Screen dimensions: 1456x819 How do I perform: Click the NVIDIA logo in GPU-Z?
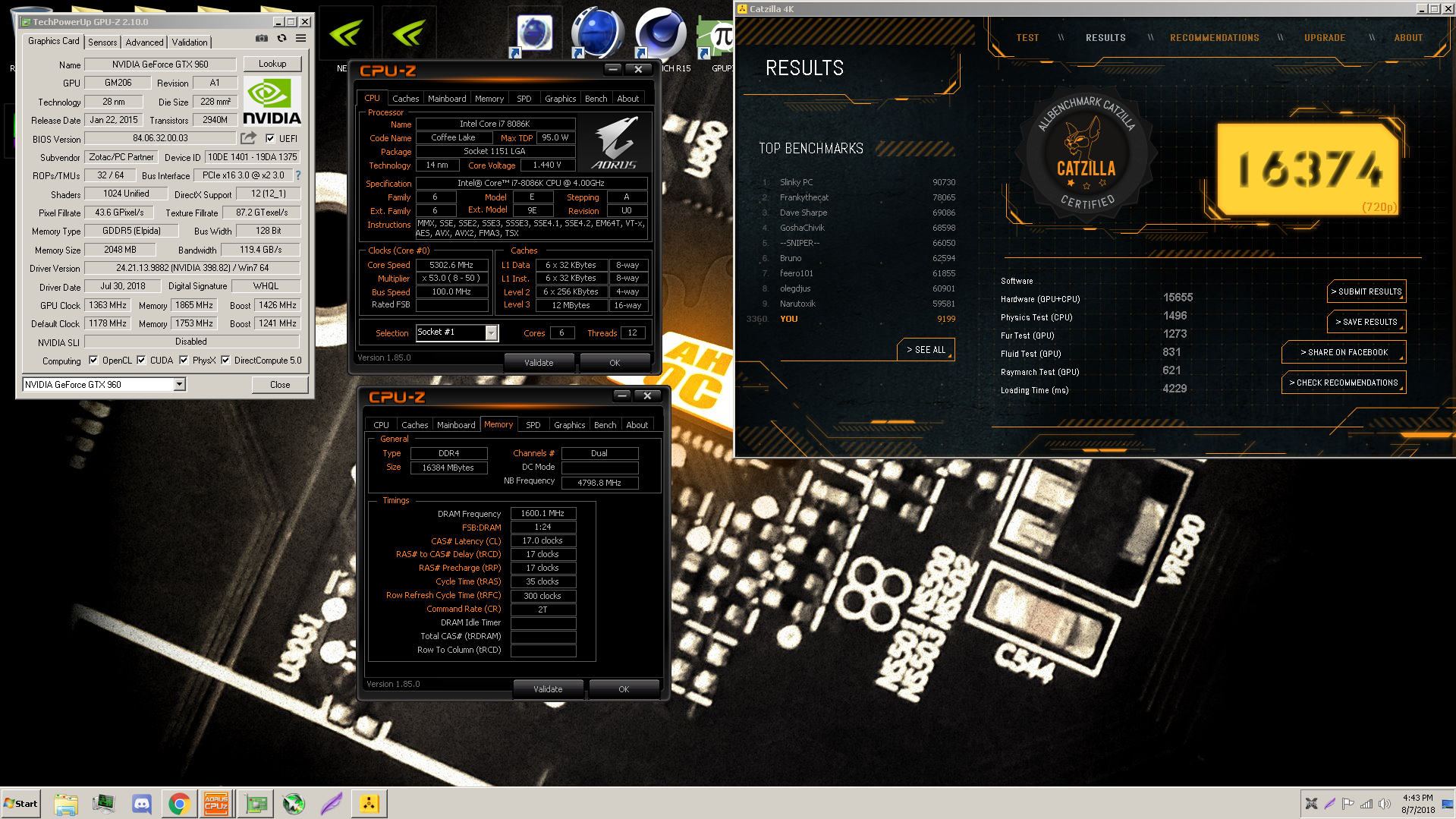(x=272, y=102)
